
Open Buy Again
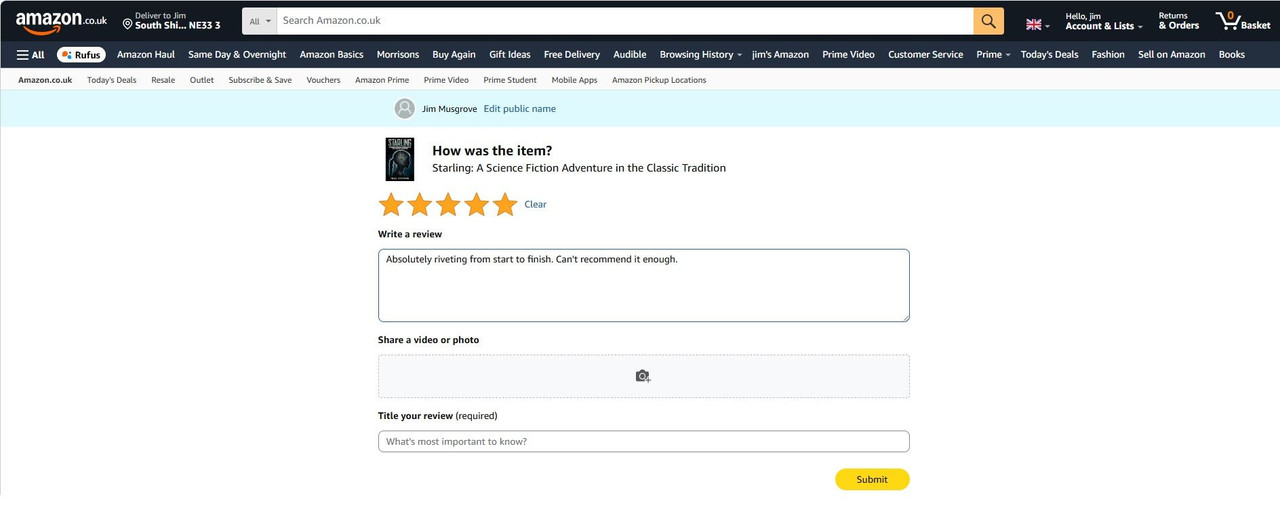point(454,55)
